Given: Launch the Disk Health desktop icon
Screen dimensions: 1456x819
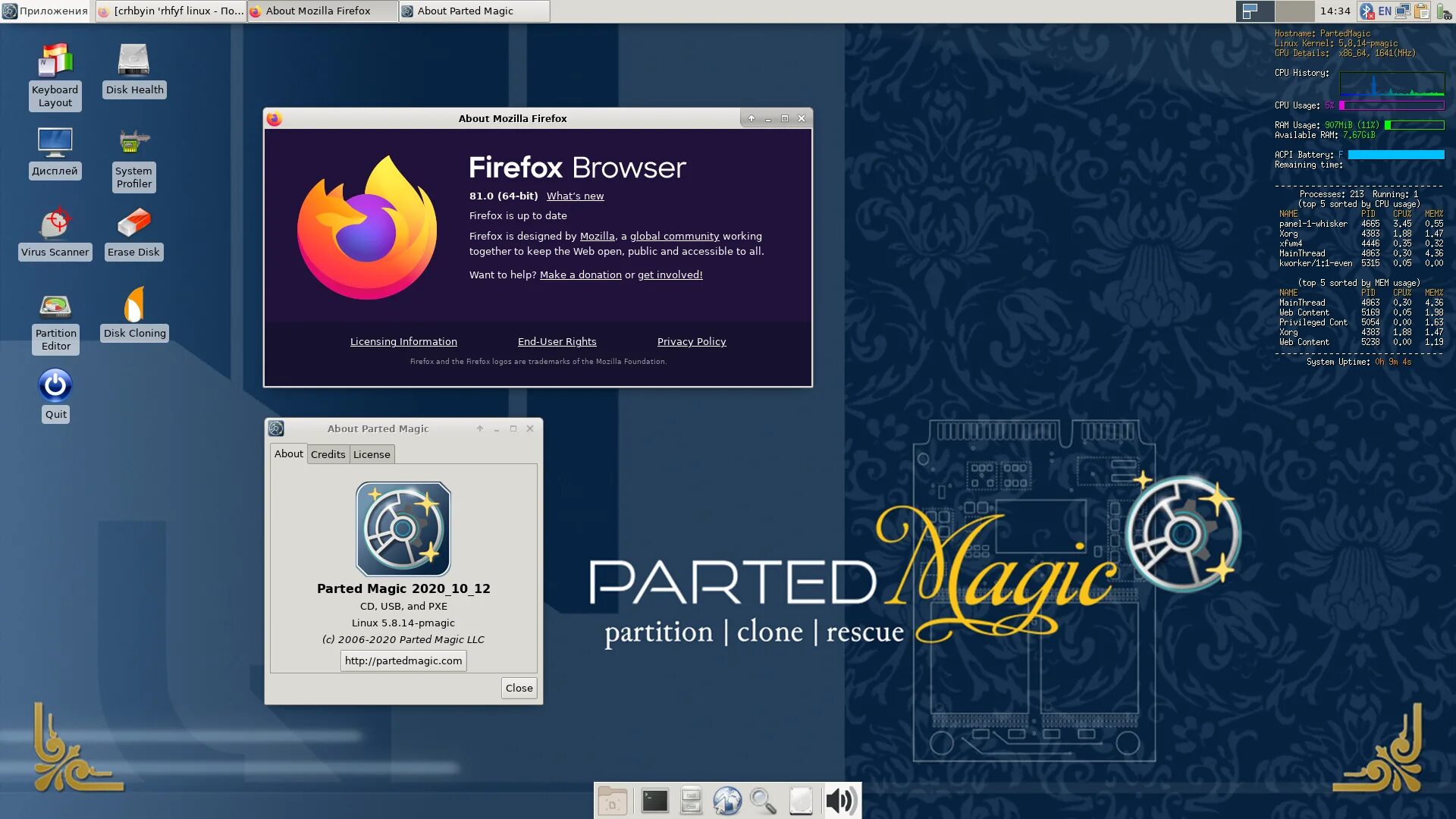Looking at the screenshot, I should click(134, 70).
